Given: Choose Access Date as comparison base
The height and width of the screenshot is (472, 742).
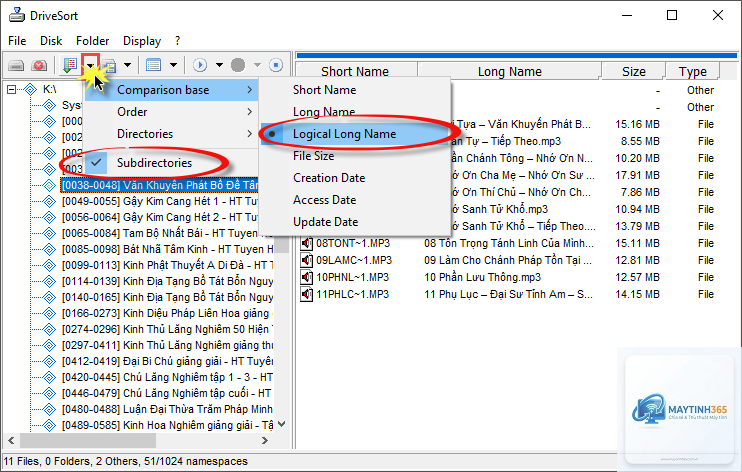Looking at the screenshot, I should point(355,200).
